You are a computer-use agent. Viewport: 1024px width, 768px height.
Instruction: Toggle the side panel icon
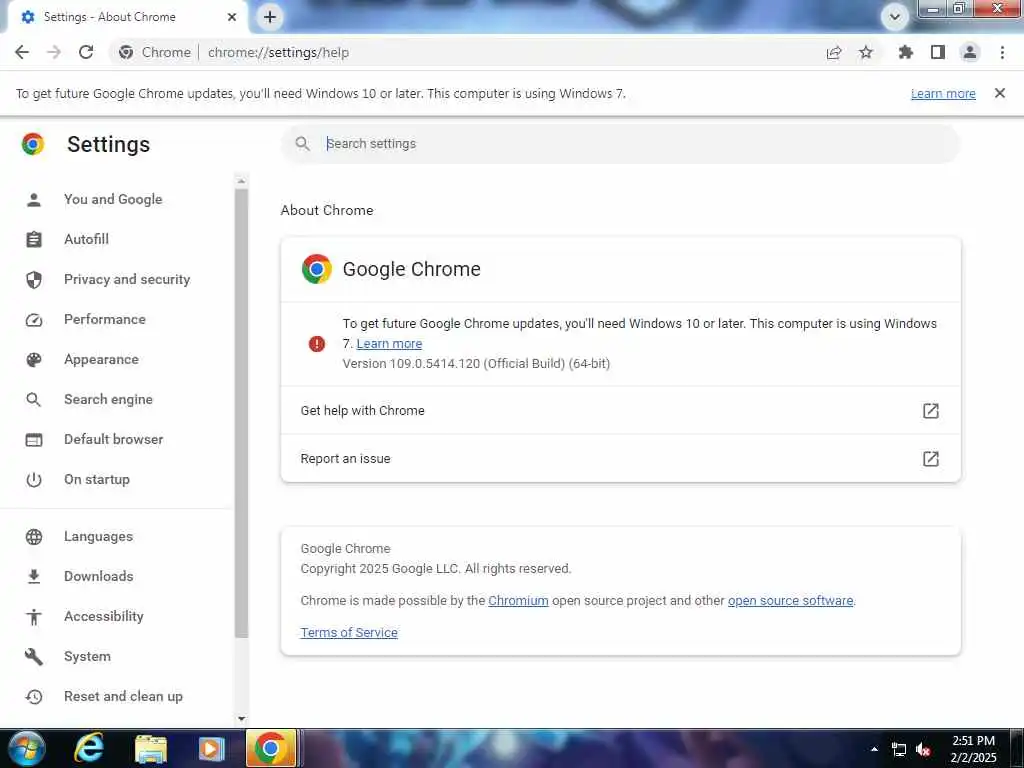[938, 52]
